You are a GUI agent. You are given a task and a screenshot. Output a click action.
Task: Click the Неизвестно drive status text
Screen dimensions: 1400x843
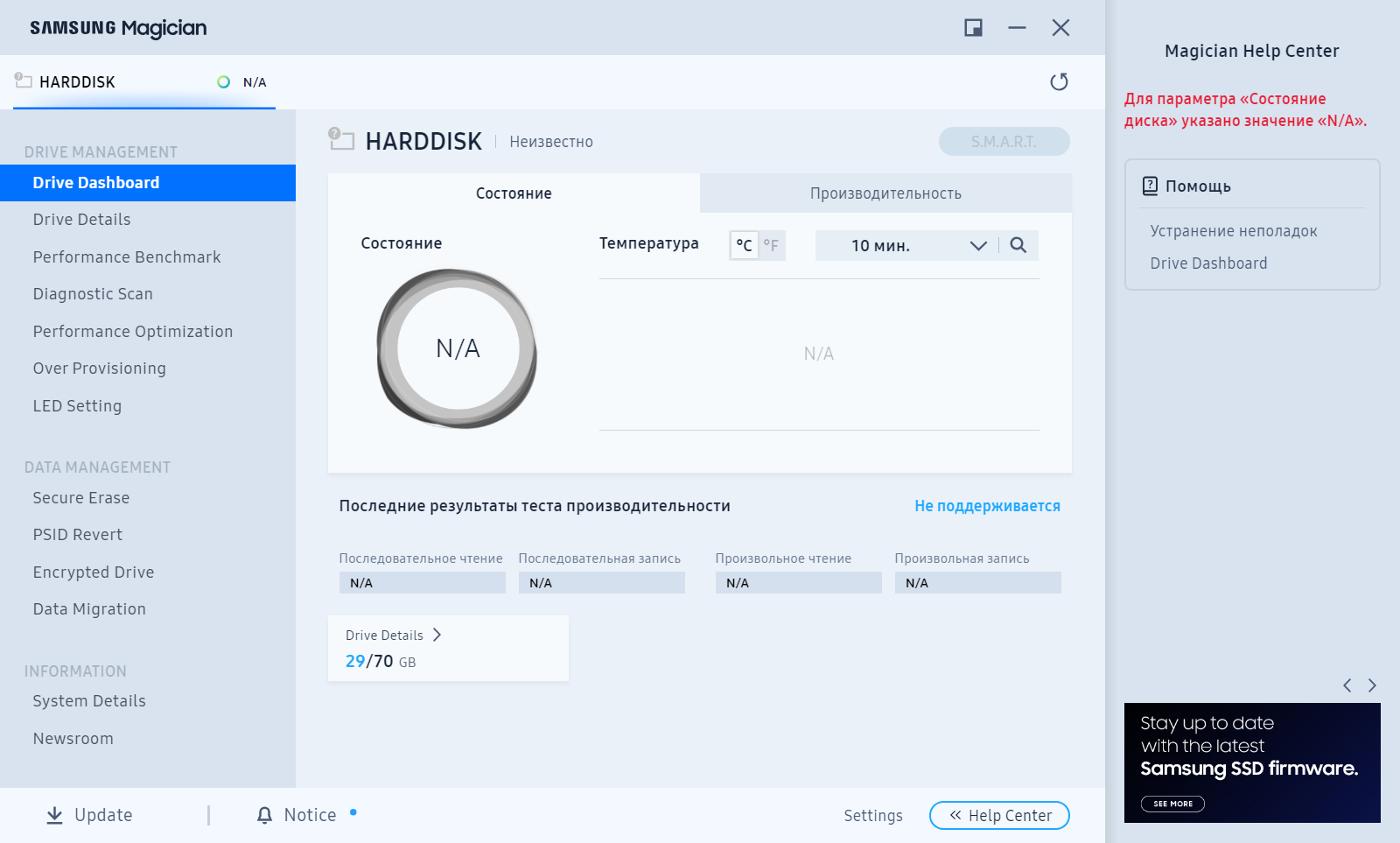coord(551,142)
